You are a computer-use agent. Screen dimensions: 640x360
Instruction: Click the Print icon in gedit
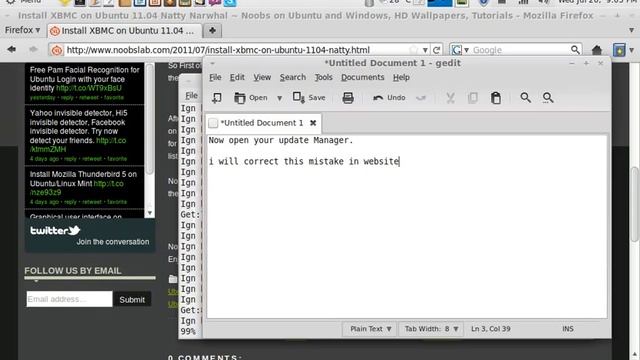348,98
